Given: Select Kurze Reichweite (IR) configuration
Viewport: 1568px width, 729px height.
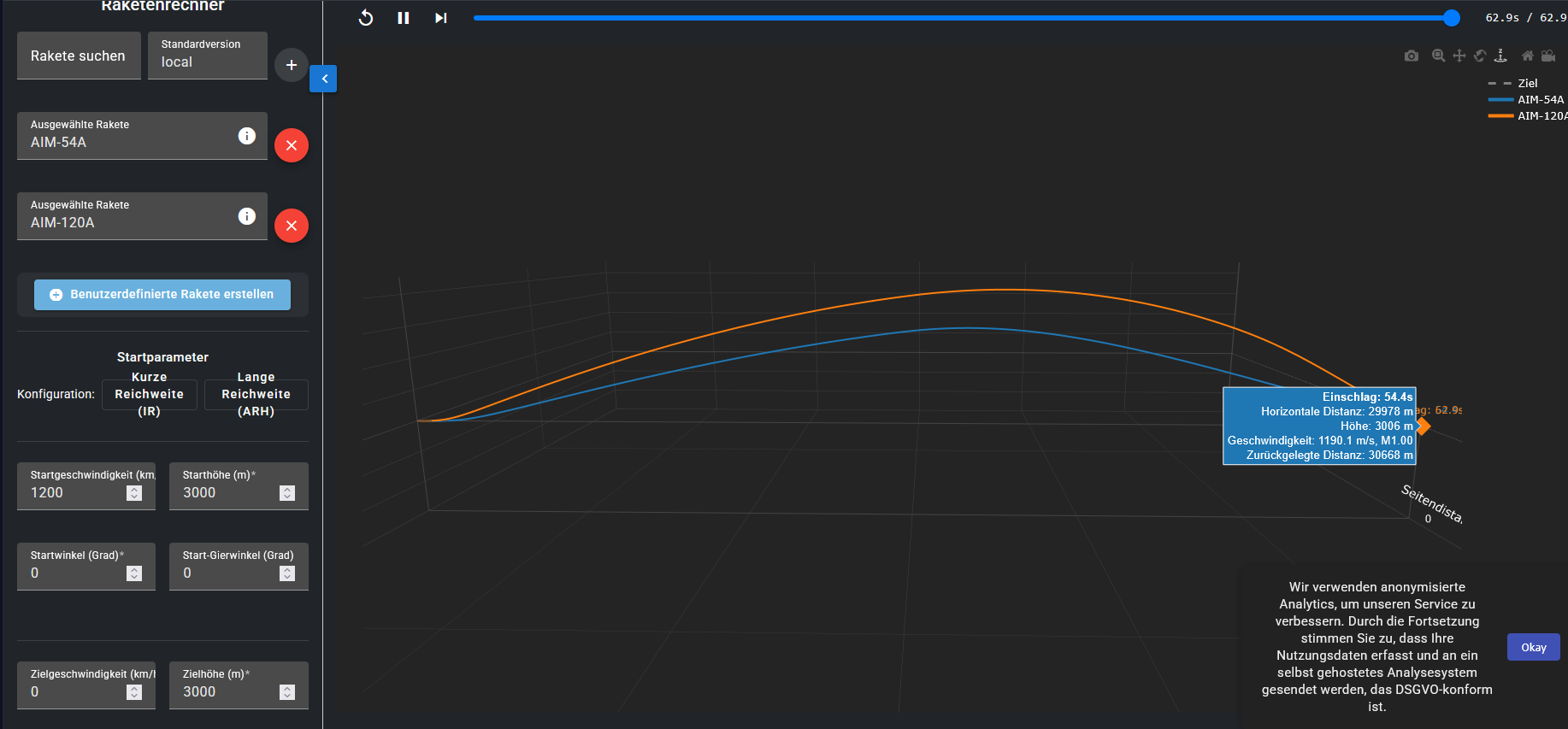Looking at the screenshot, I should [150, 394].
